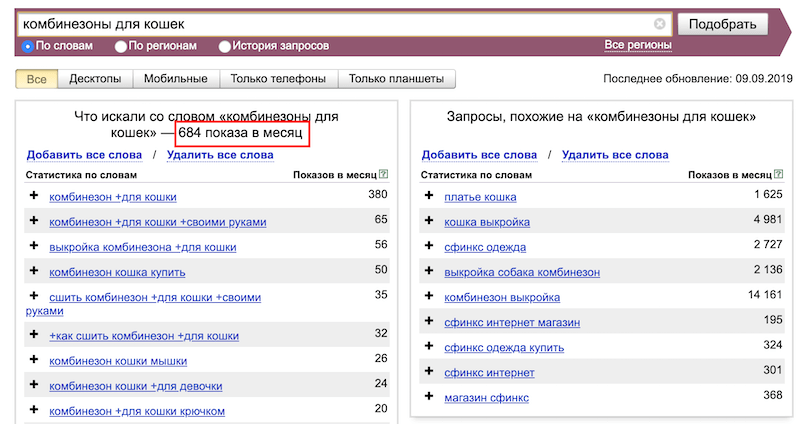Add 'магазин сфинкс' with plus icon
This screenshot has height=424, width=800.
tap(429, 397)
